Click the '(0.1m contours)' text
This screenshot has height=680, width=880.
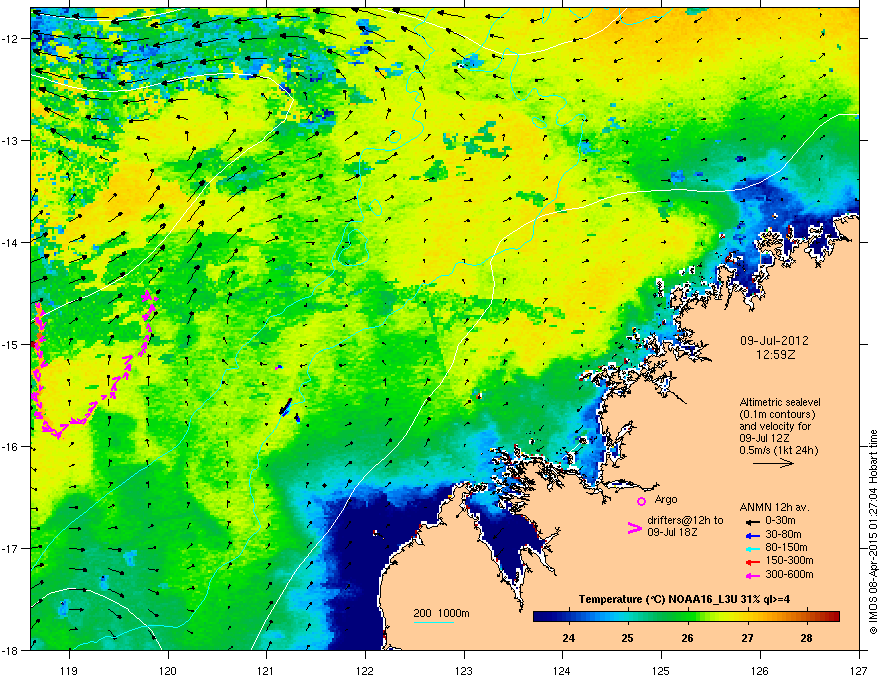(777, 415)
